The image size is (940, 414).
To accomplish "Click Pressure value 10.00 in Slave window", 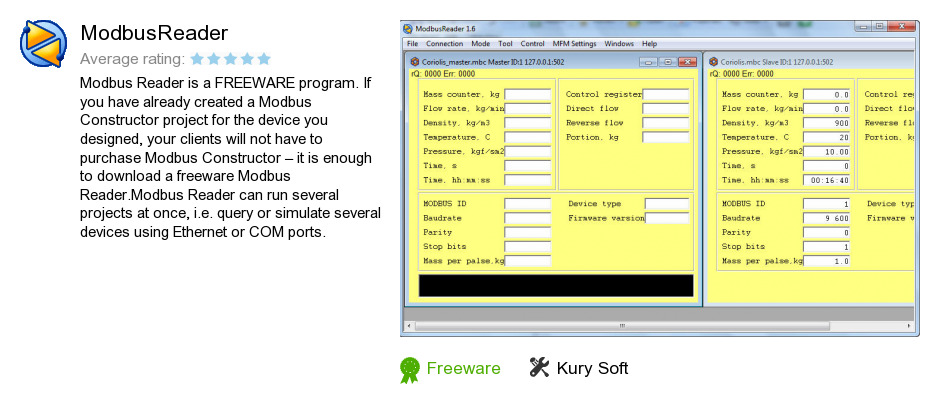I will pyautogui.click(x=827, y=152).
